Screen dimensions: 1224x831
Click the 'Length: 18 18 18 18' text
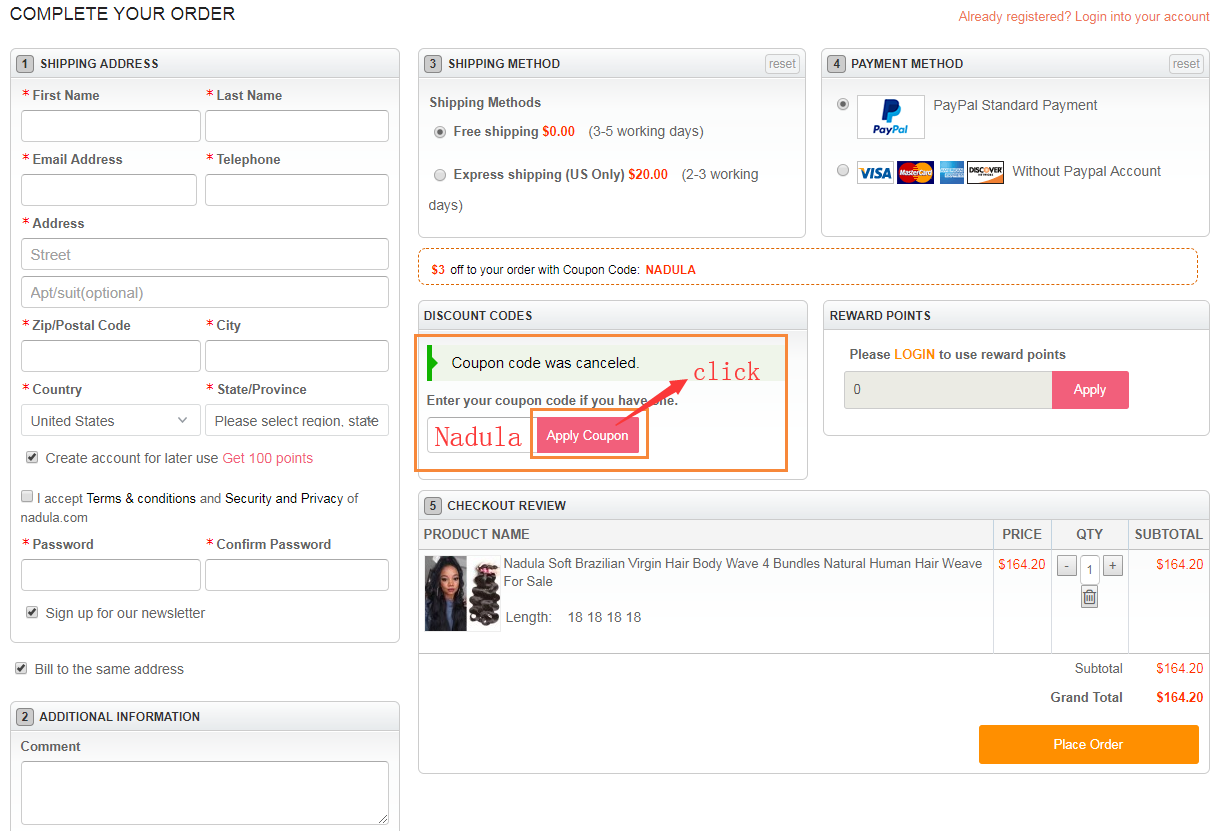(573, 617)
